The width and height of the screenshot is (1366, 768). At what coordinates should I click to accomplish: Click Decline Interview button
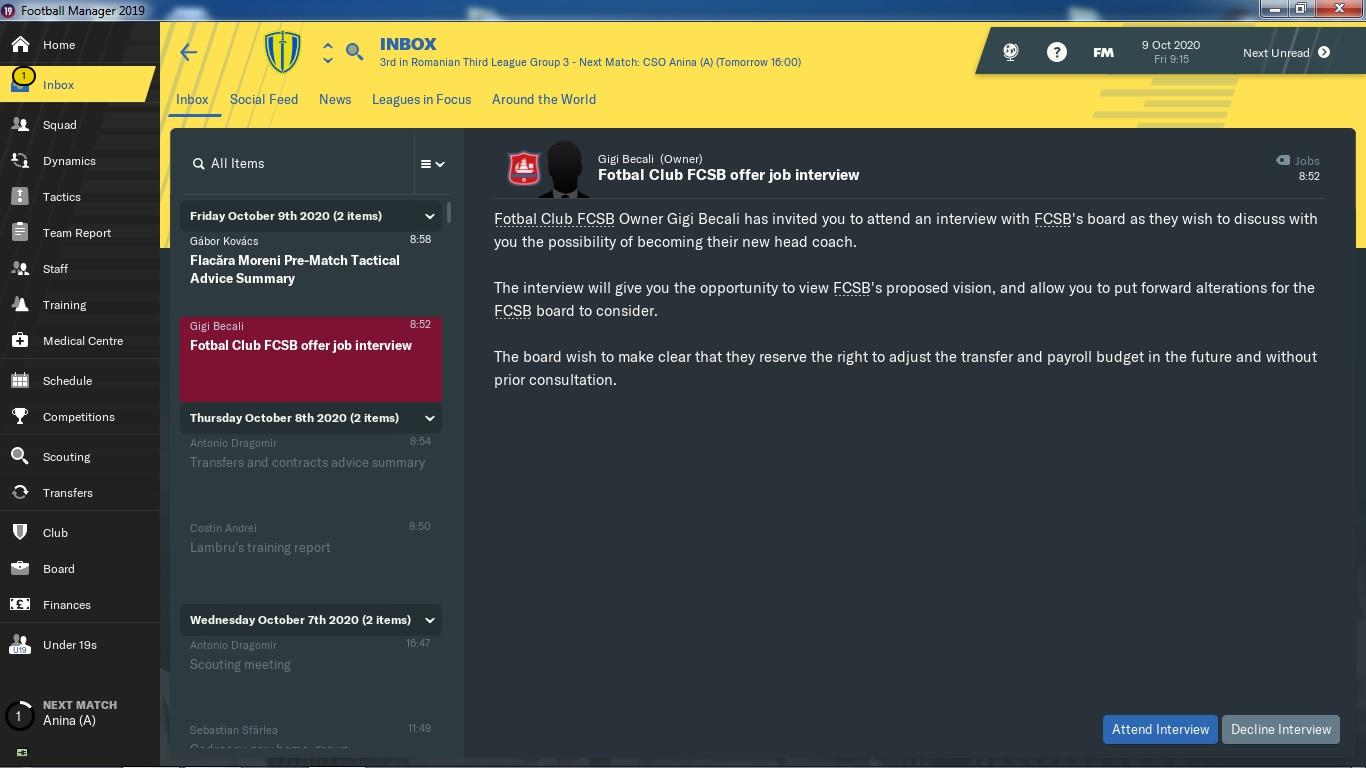tap(1281, 729)
